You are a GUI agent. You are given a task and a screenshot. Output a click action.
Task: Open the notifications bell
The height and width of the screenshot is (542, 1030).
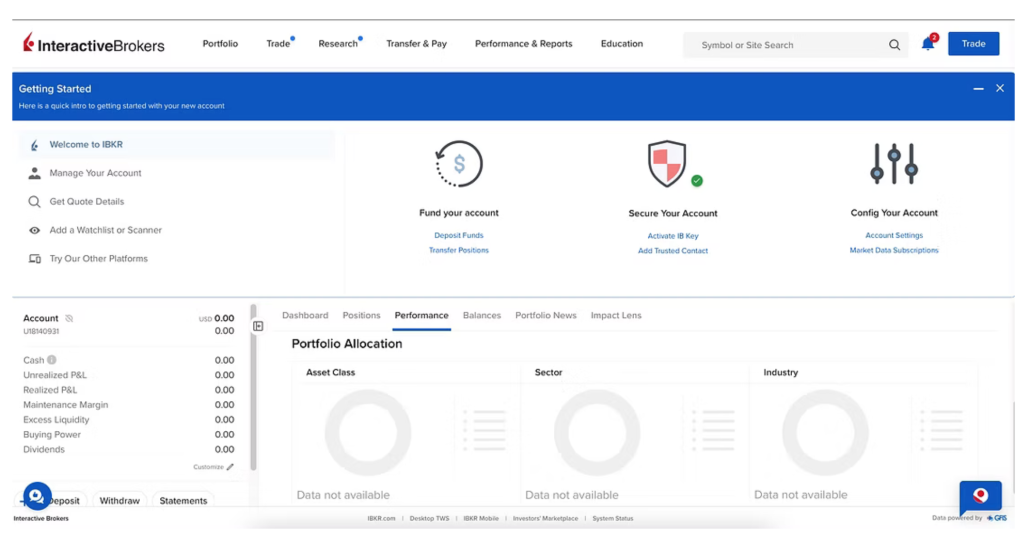[x=928, y=44]
